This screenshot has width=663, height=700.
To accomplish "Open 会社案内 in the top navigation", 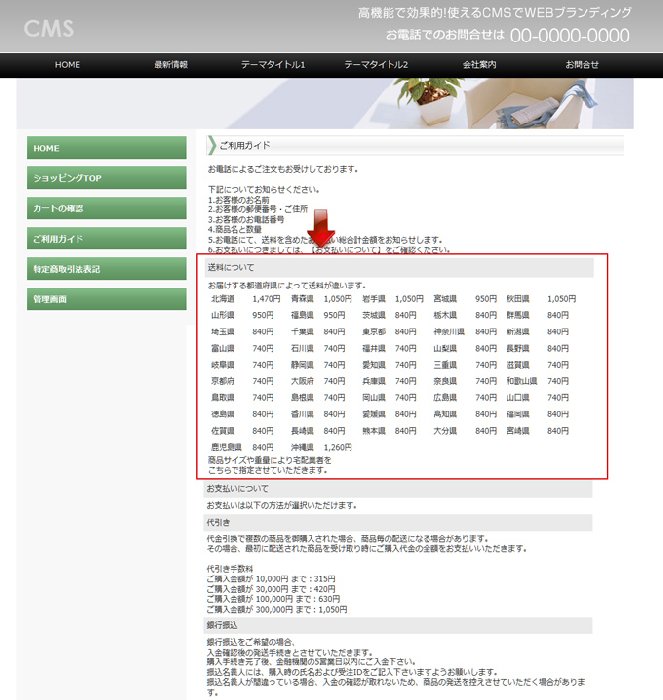I will pyautogui.click(x=479, y=65).
